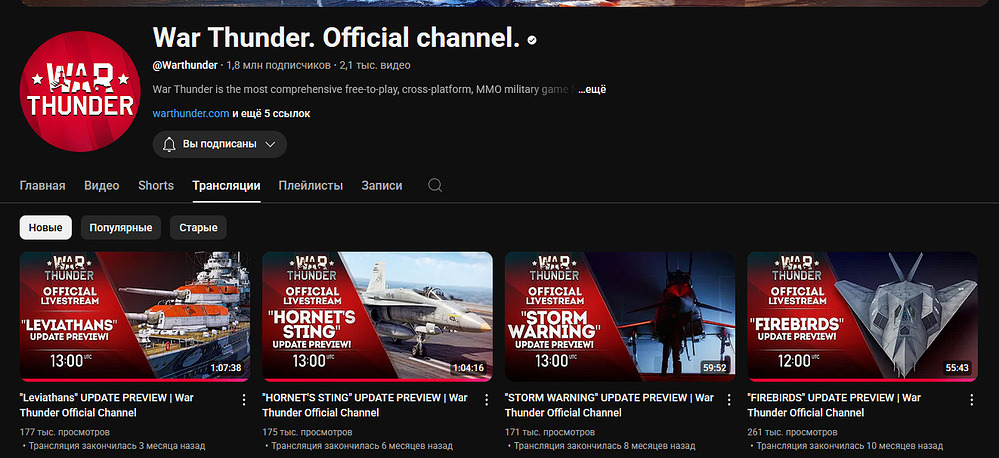Open options menu for Hornet's Sting video

[486, 400]
